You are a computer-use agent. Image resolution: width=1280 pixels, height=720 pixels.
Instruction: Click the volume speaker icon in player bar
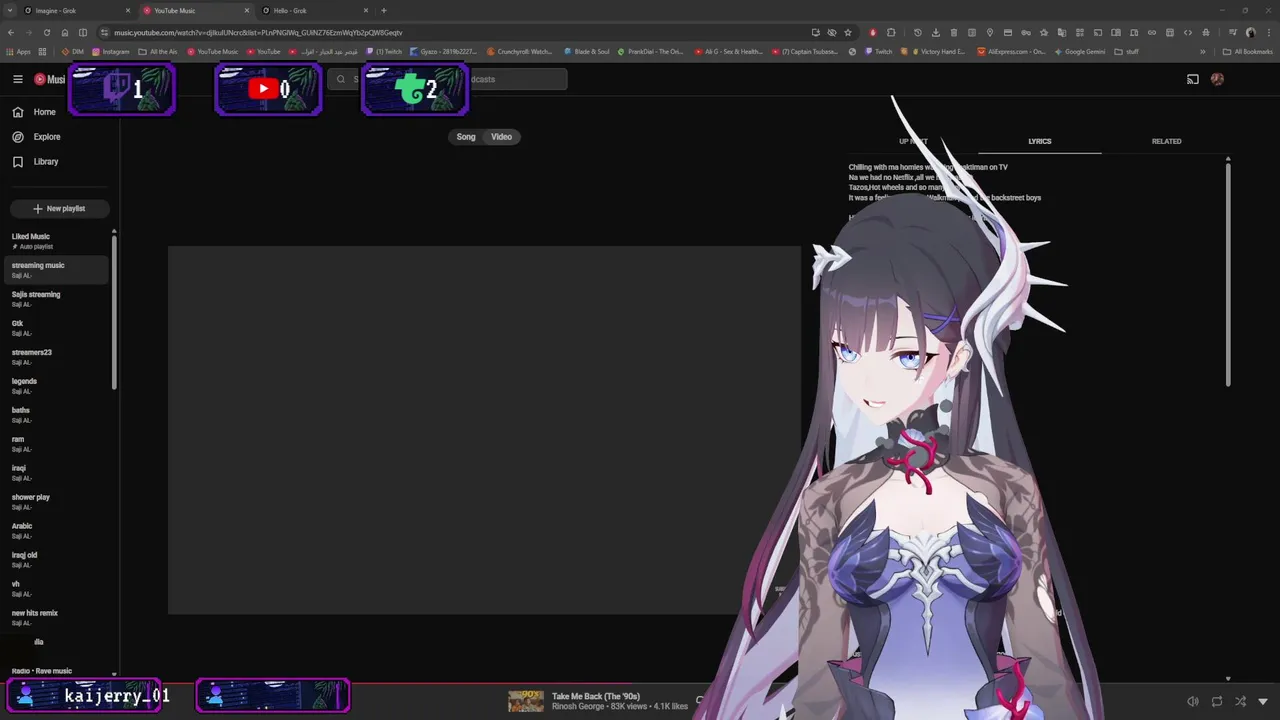(x=1192, y=702)
